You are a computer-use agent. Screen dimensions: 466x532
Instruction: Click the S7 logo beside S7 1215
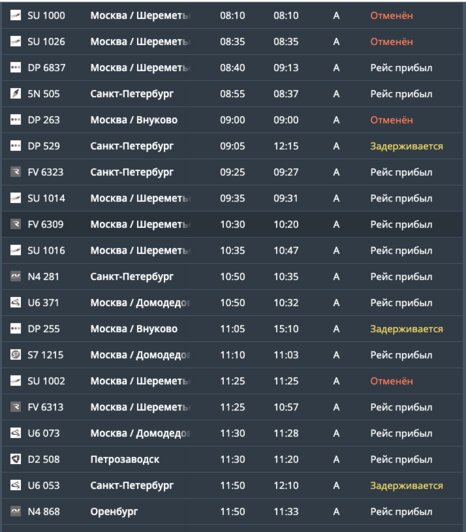pyautogui.click(x=15, y=355)
